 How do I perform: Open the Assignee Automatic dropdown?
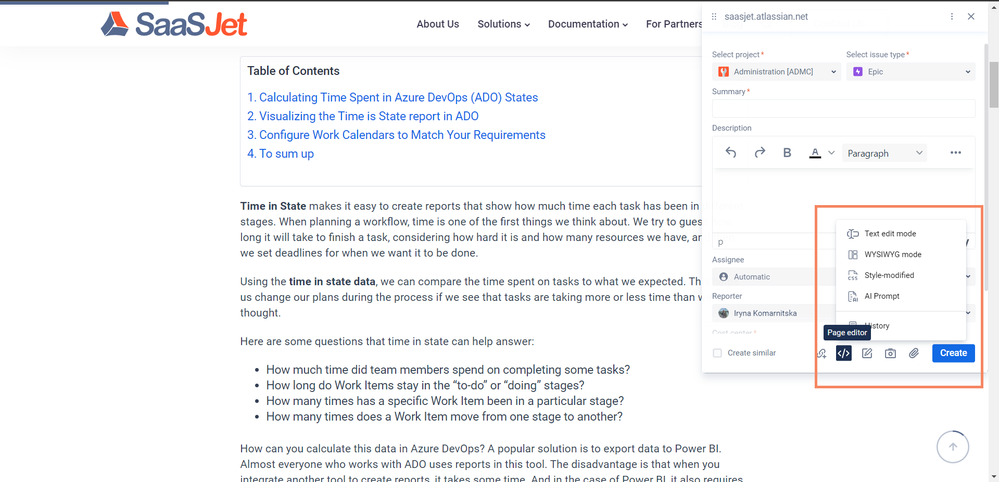(844, 277)
